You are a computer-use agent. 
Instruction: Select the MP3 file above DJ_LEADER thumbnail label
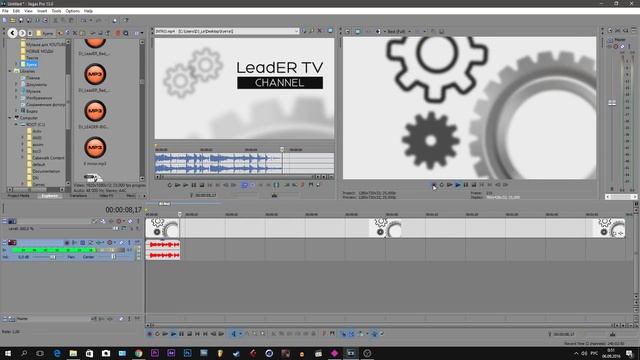click(x=95, y=111)
